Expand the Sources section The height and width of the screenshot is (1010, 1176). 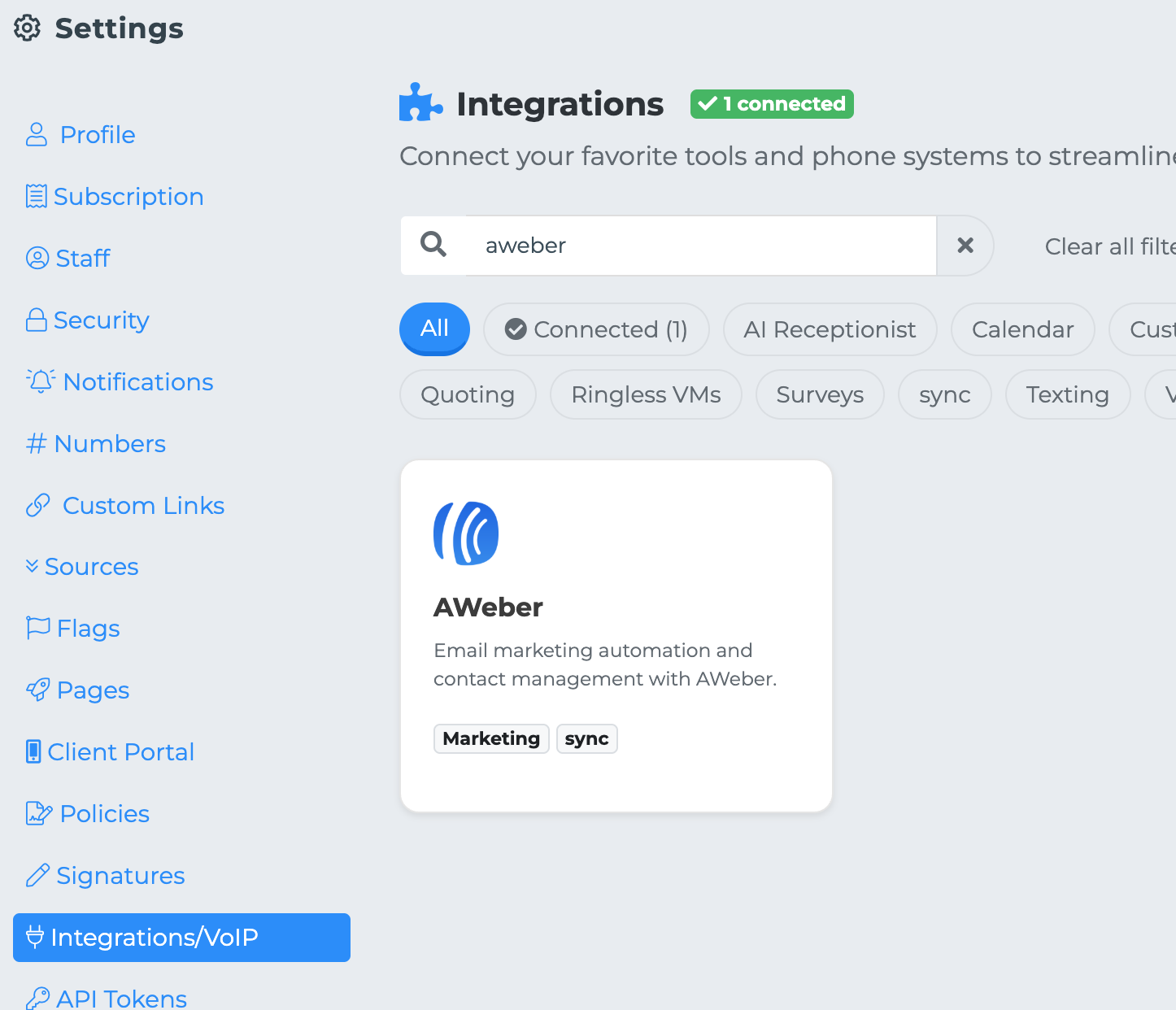(x=91, y=567)
